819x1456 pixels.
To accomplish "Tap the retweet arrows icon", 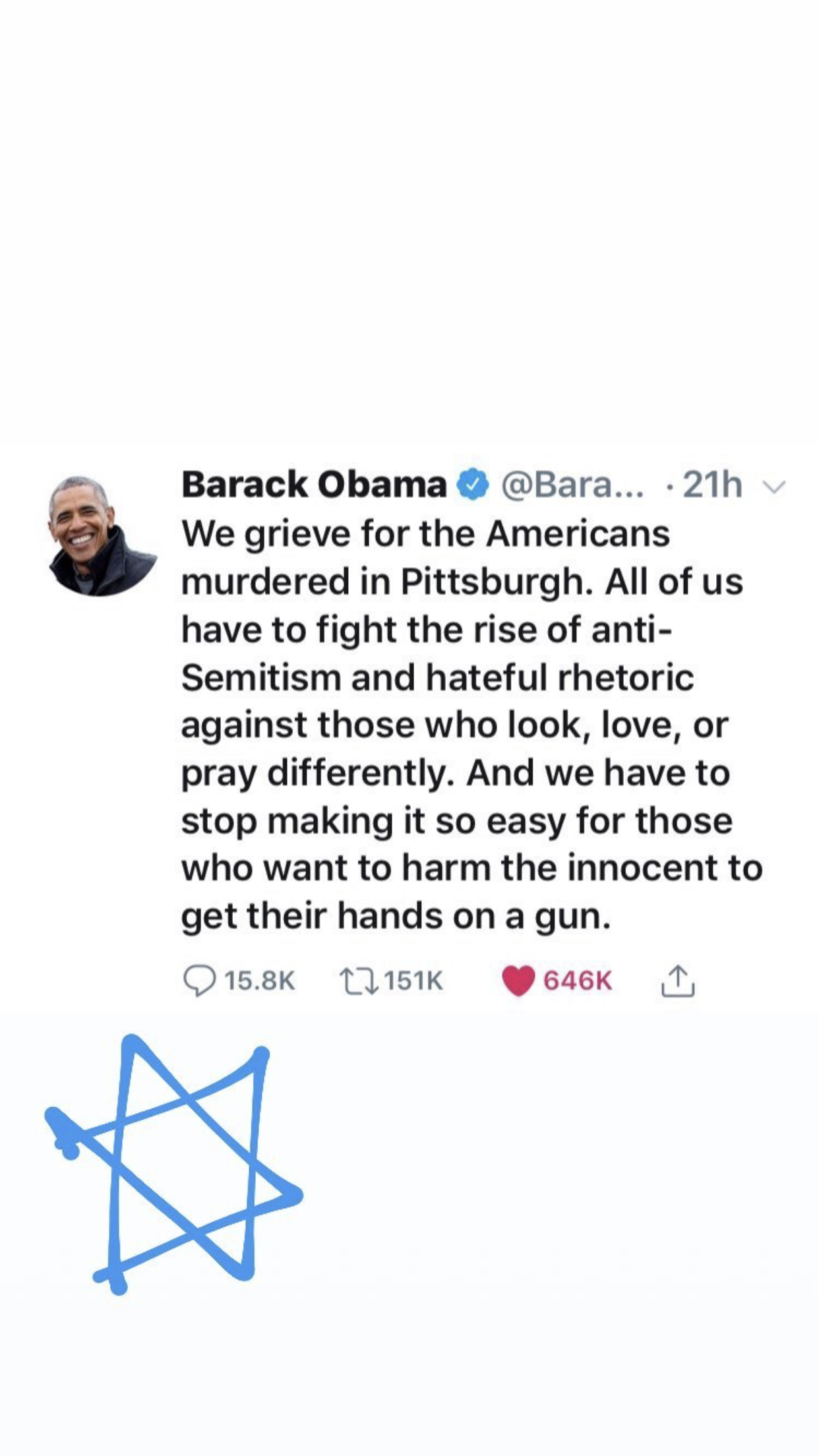I will point(359,981).
